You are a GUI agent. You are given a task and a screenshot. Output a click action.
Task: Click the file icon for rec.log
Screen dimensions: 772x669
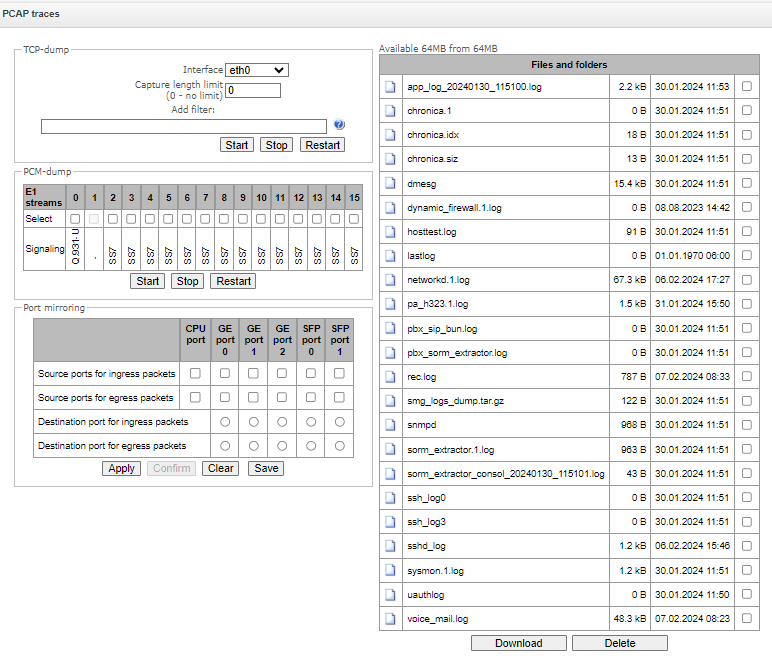click(391, 377)
